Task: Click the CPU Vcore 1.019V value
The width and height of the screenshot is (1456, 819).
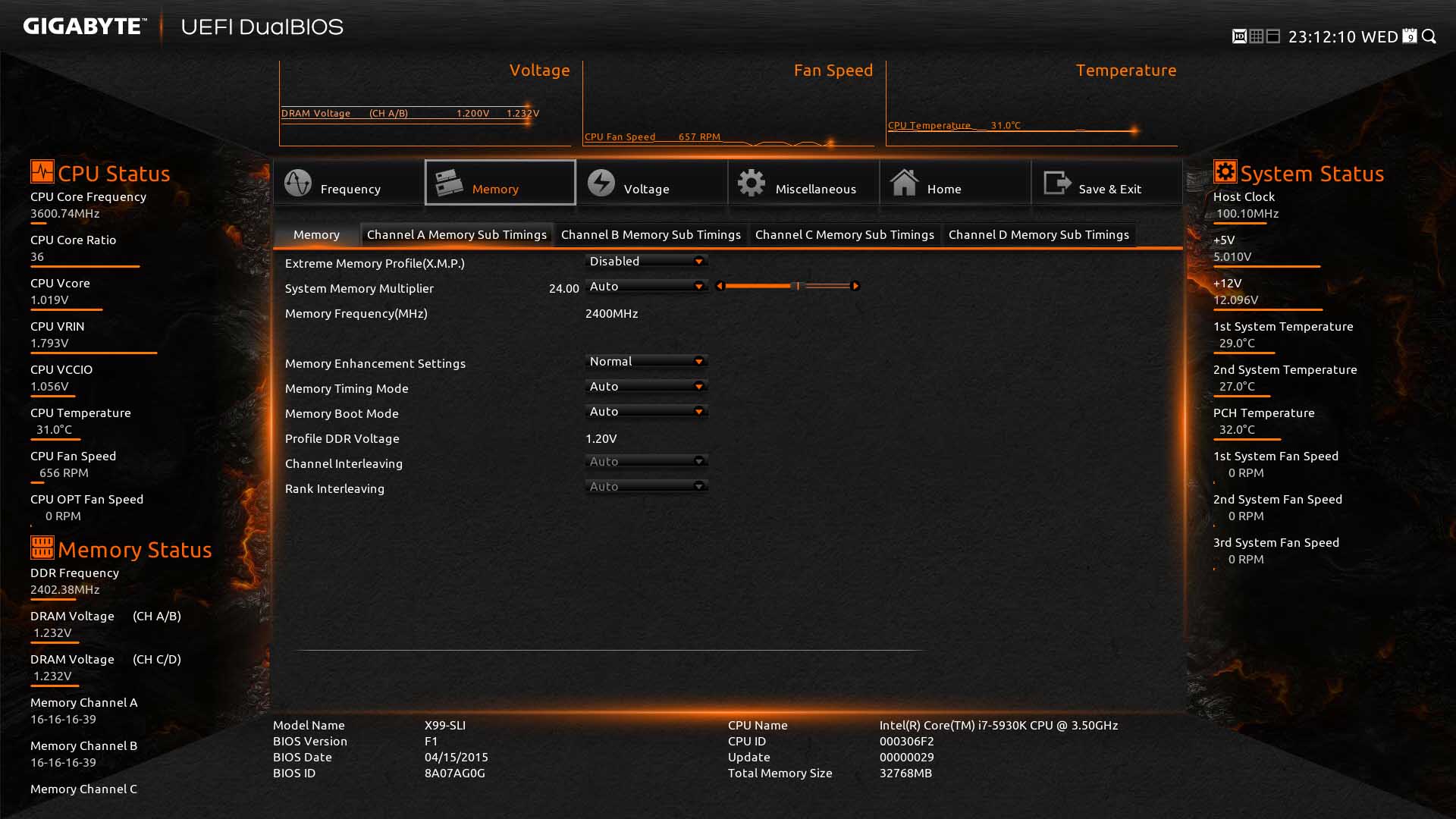Action: 49,300
